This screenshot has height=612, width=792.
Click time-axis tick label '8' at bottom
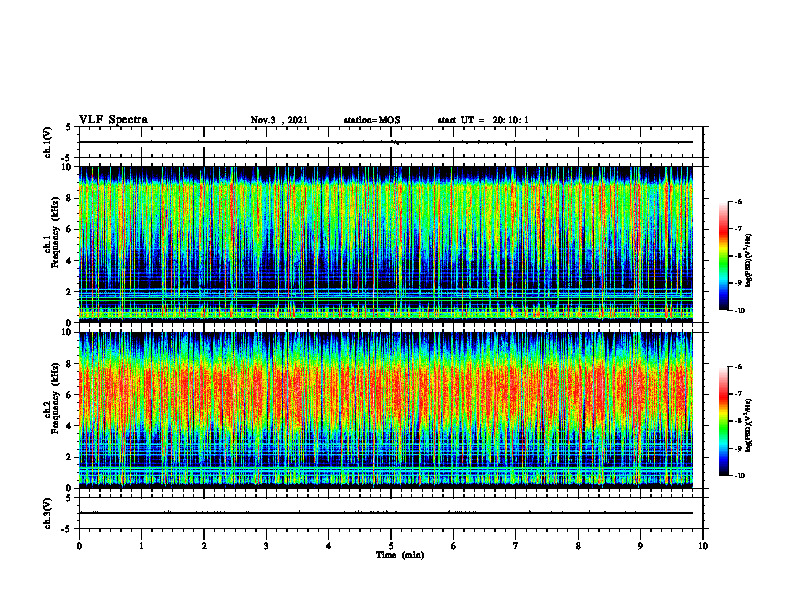coord(578,546)
